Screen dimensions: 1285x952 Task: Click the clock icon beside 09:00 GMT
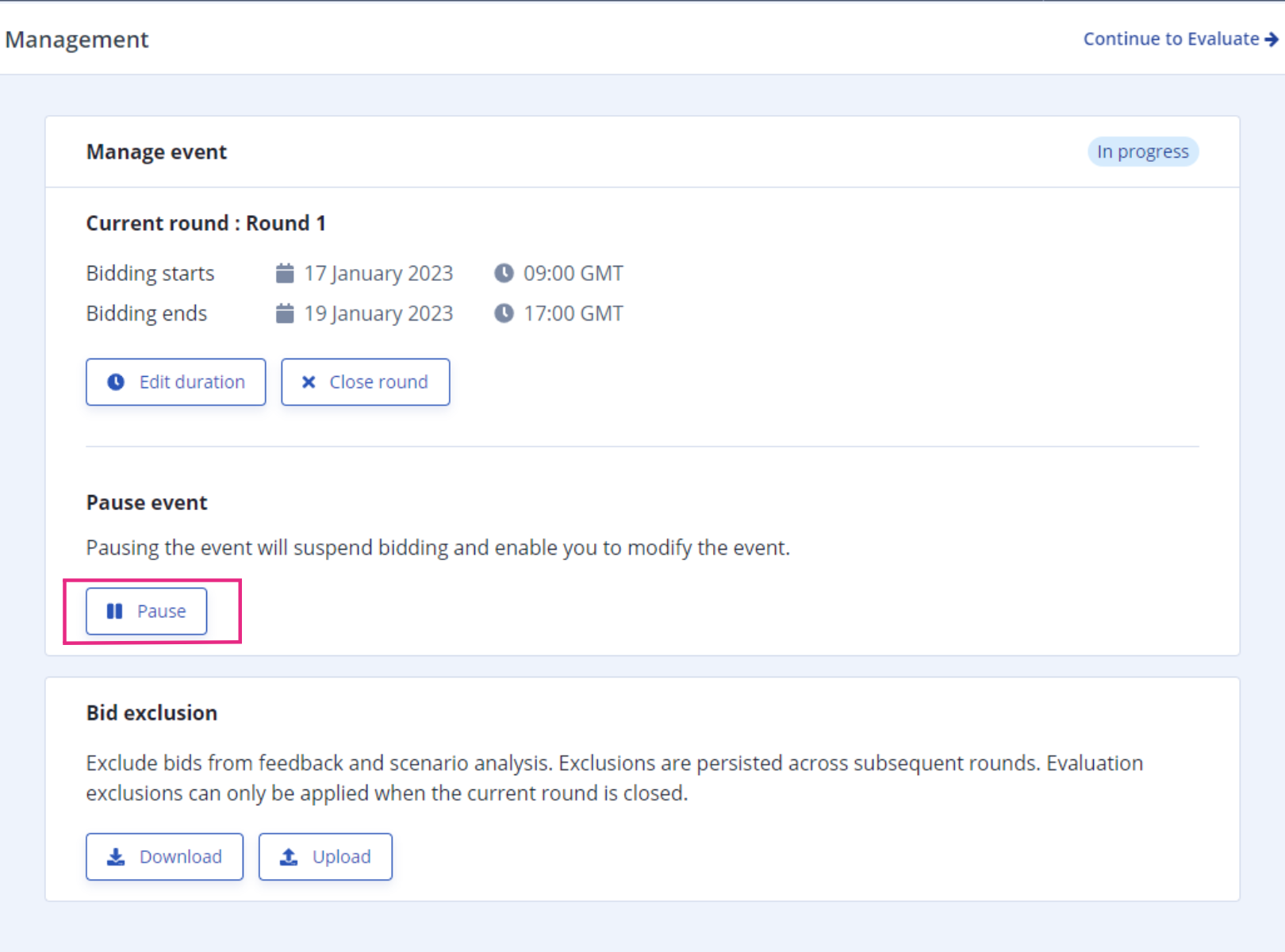[504, 273]
